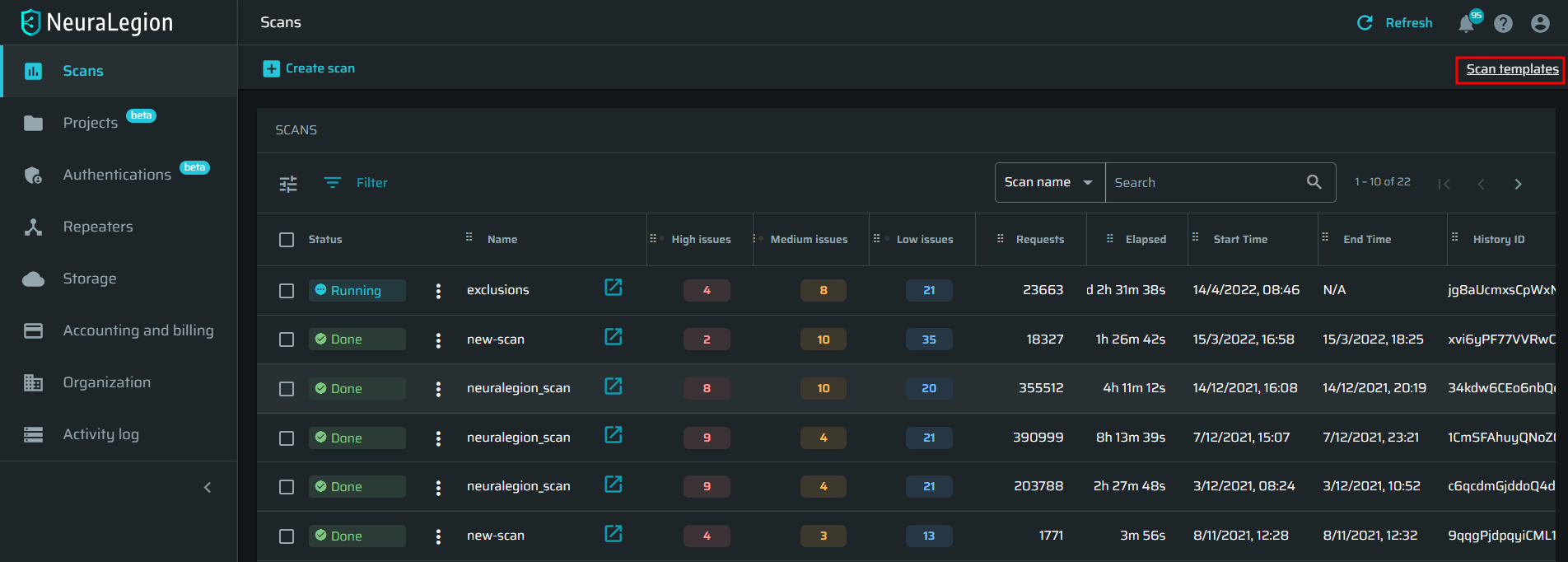
Task: Open the notifications bell
Action: pyautogui.click(x=1466, y=24)
